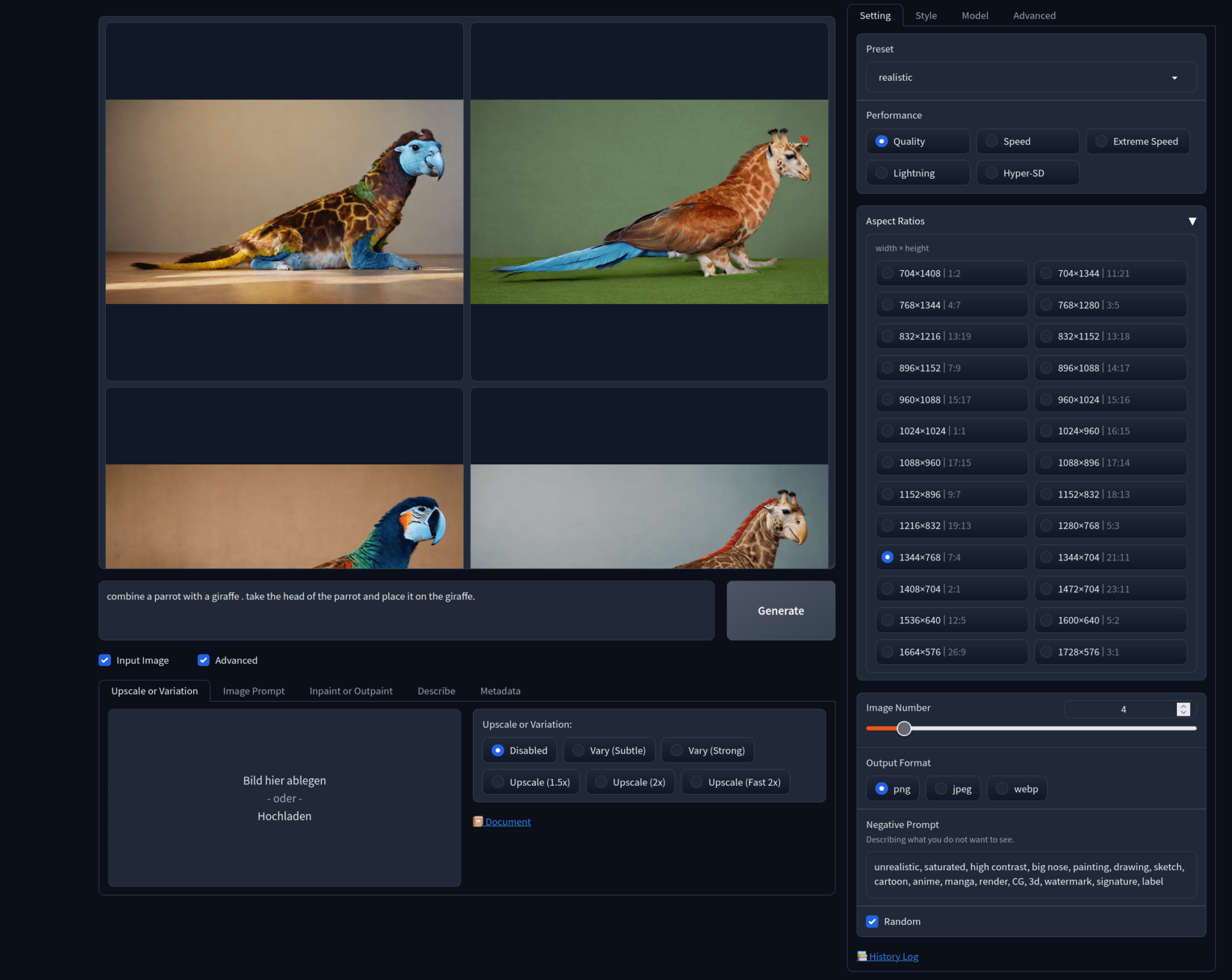Click the Image Number slider handle
1232x980 pixels.
[x=903, y=729]
